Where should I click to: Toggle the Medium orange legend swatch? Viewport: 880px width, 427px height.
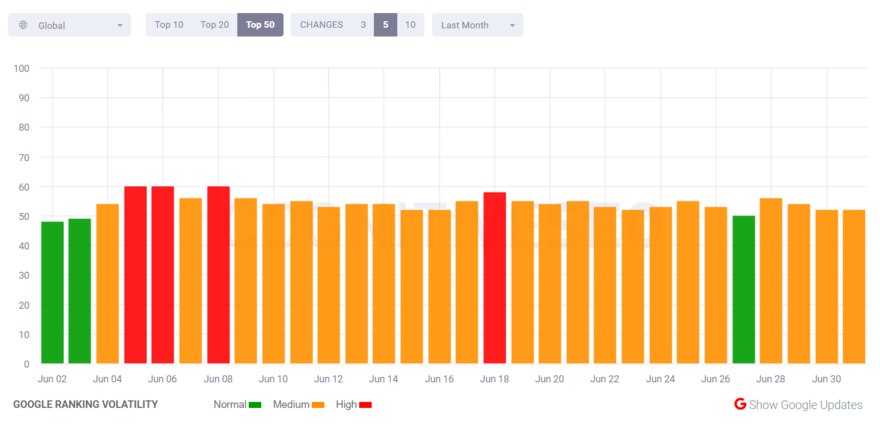tap(318, 405)
